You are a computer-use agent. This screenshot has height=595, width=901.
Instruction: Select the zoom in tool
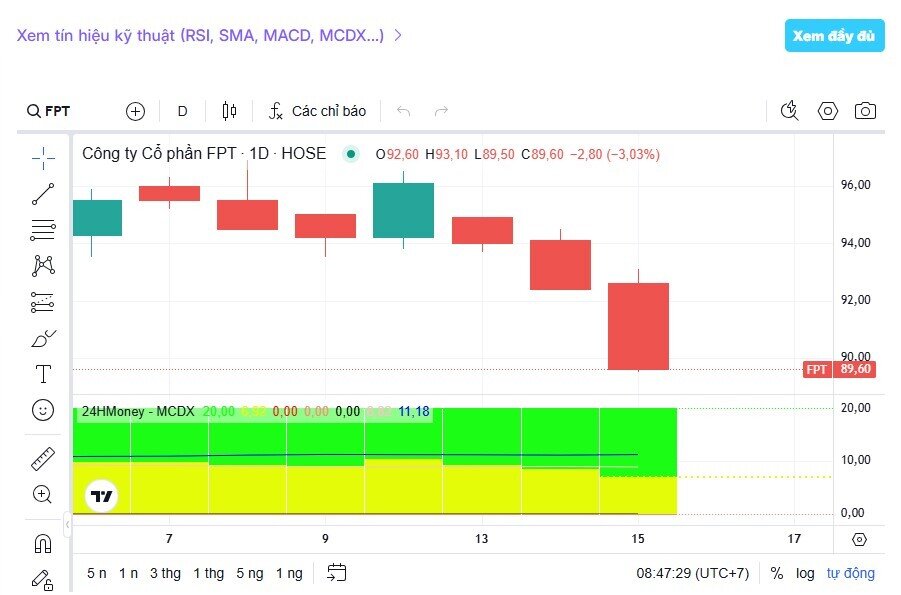tap(43, 494)
